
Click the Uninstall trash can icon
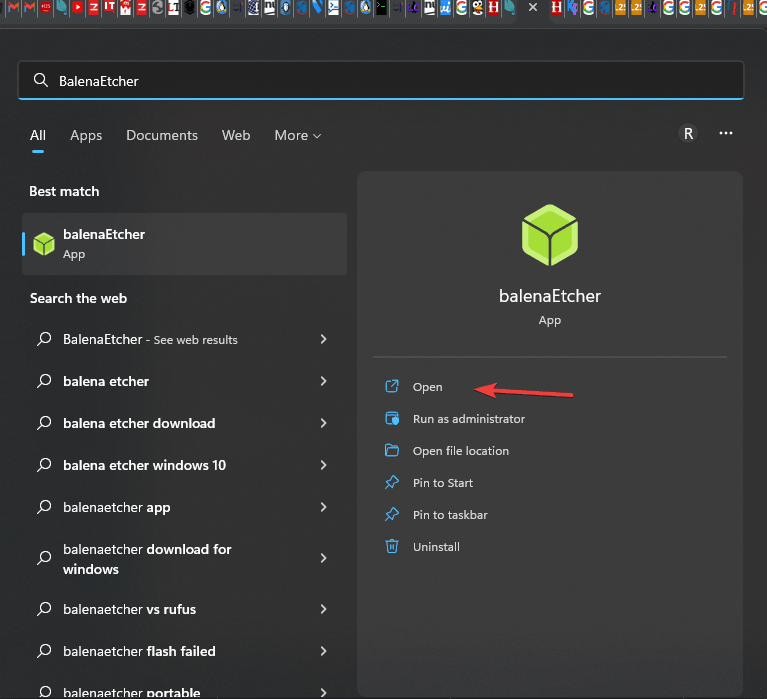392,547
